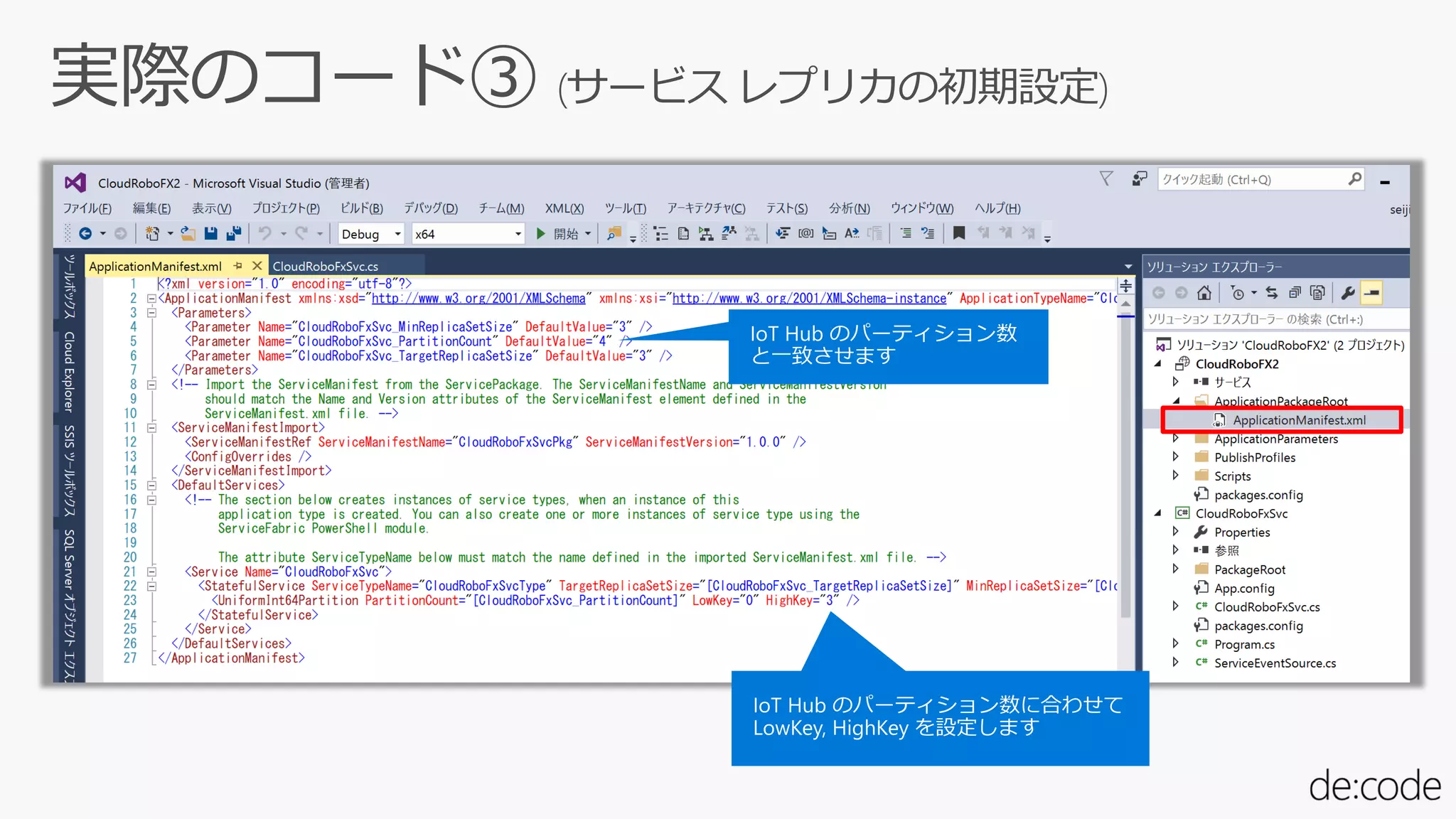Click the Save All icon
1456x819 pixels.
[233, 233]
